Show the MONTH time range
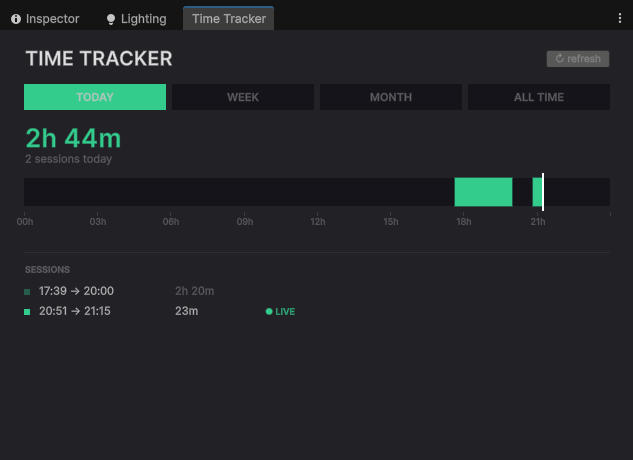Screen dimensions: 633x460 pos(391,97)
